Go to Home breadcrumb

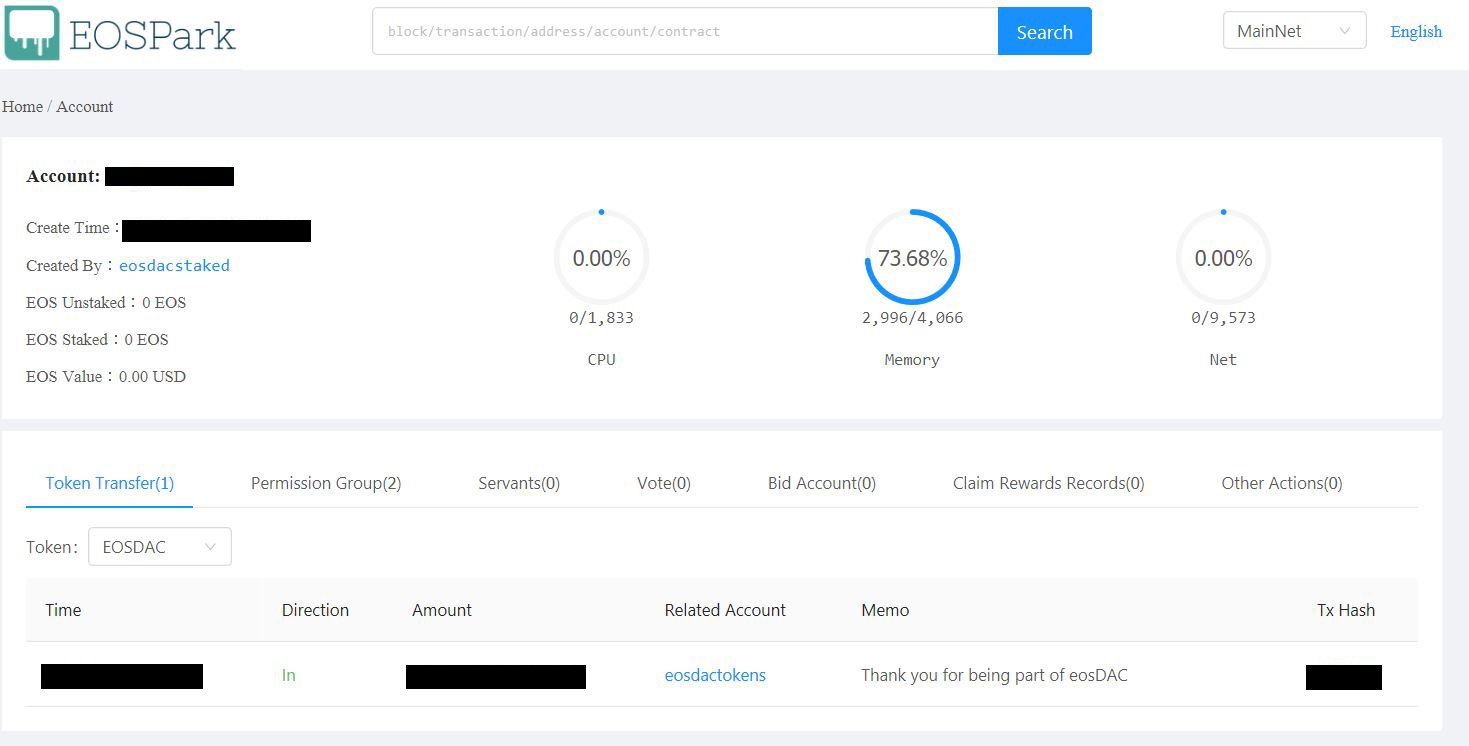[x=22, y=107]
